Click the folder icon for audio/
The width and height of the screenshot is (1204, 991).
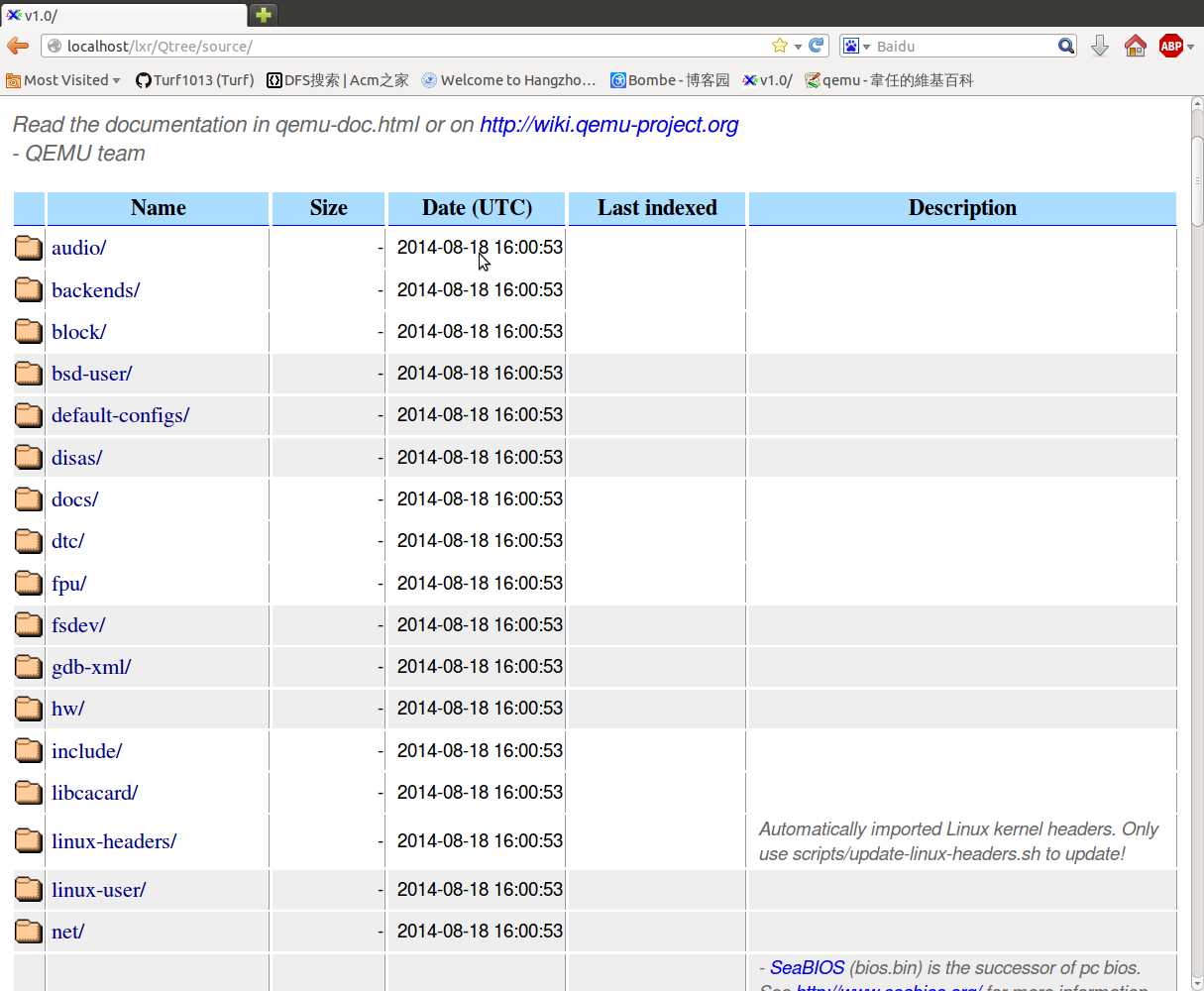coord(29,248)
